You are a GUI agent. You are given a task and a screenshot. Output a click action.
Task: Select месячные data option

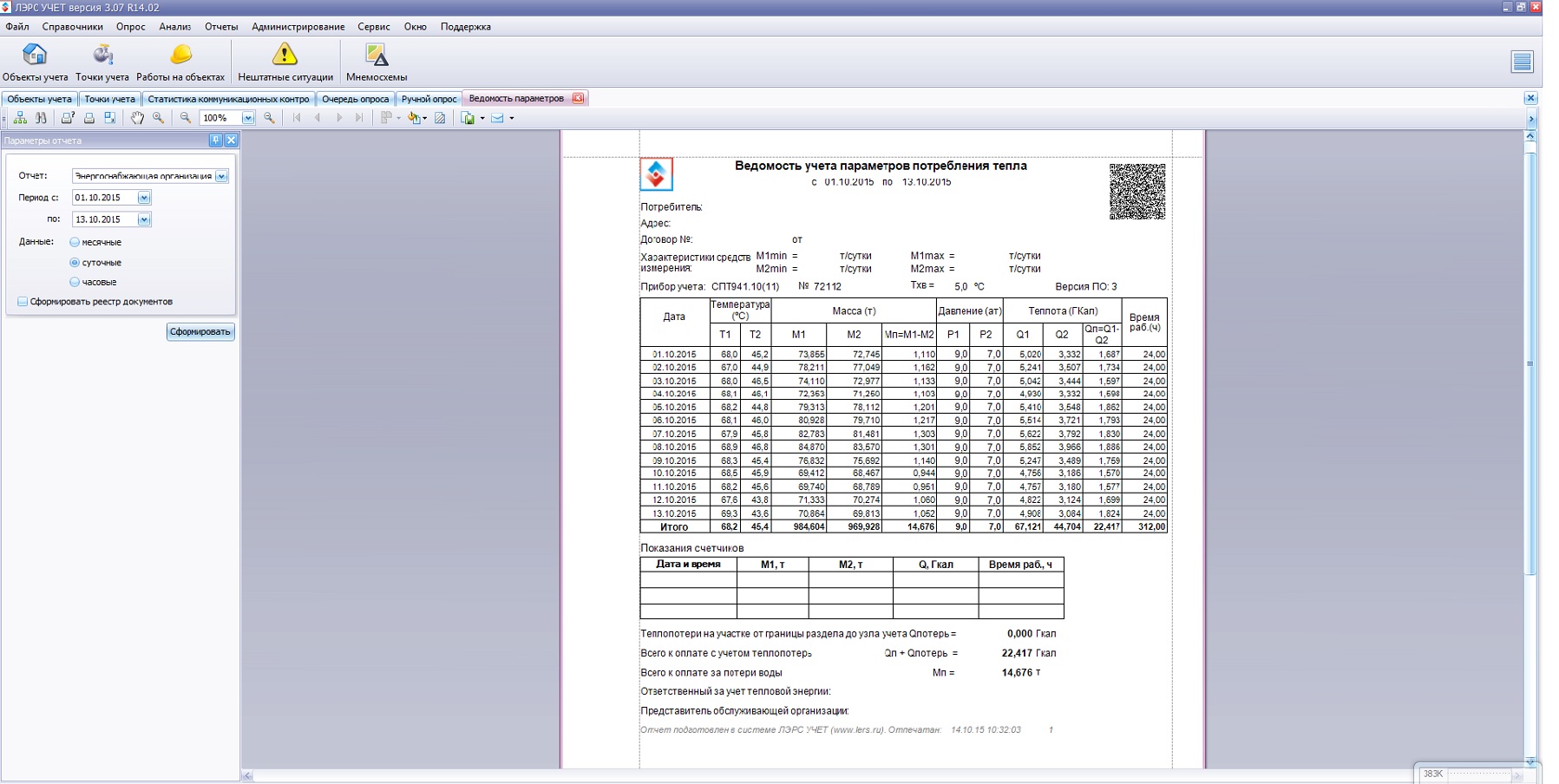click(x=75, y=242)
